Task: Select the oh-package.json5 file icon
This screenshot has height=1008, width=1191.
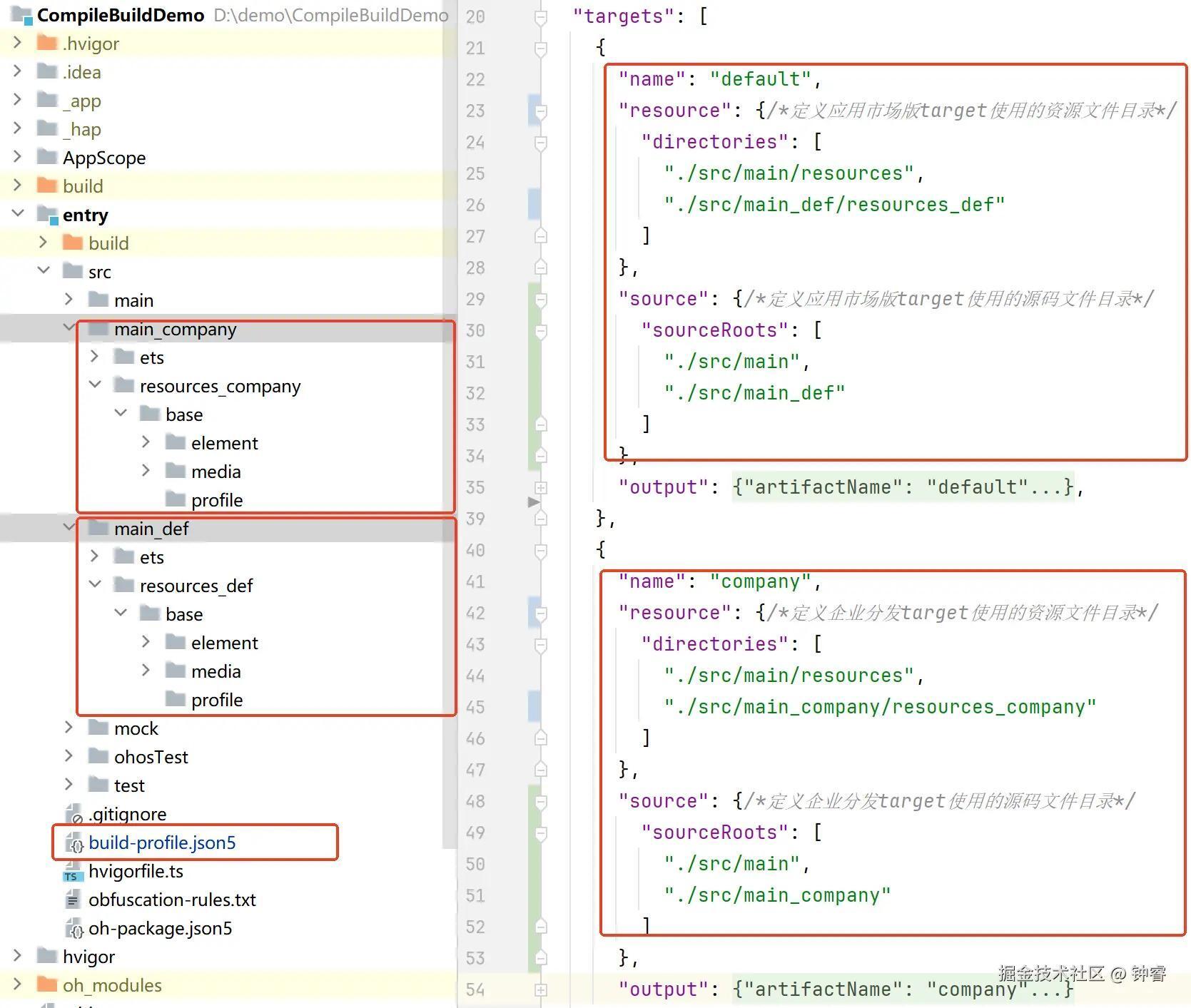Action: tap(74, 928)
